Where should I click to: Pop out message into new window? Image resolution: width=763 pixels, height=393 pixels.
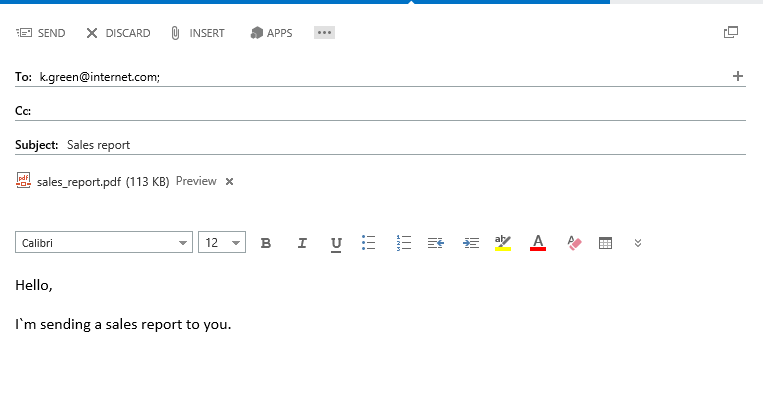[x=731, y=32]
